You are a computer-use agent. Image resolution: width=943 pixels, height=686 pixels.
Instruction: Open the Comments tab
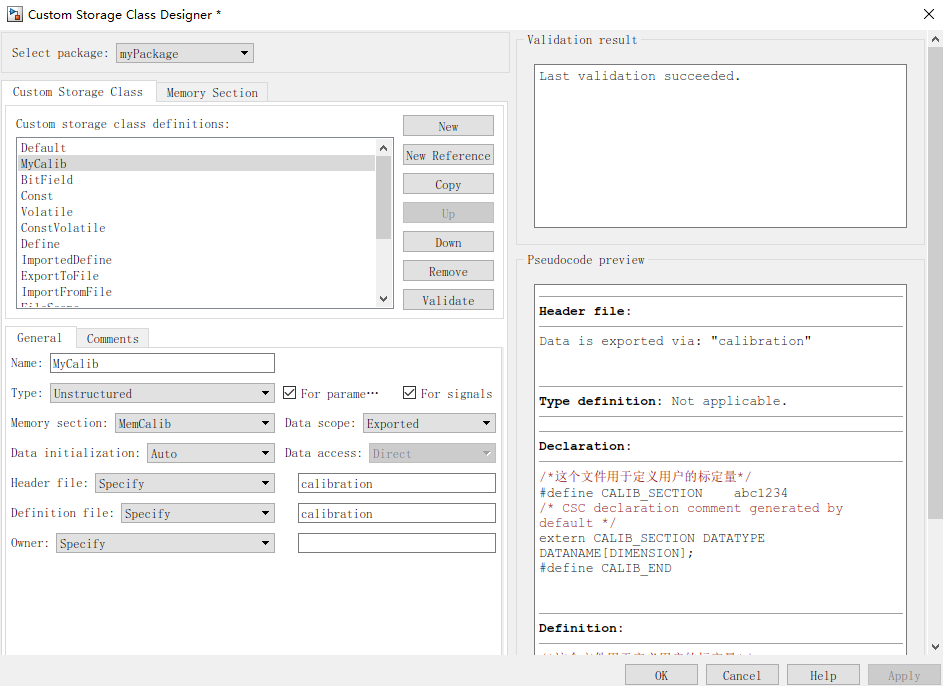click(x=112, y=338)
